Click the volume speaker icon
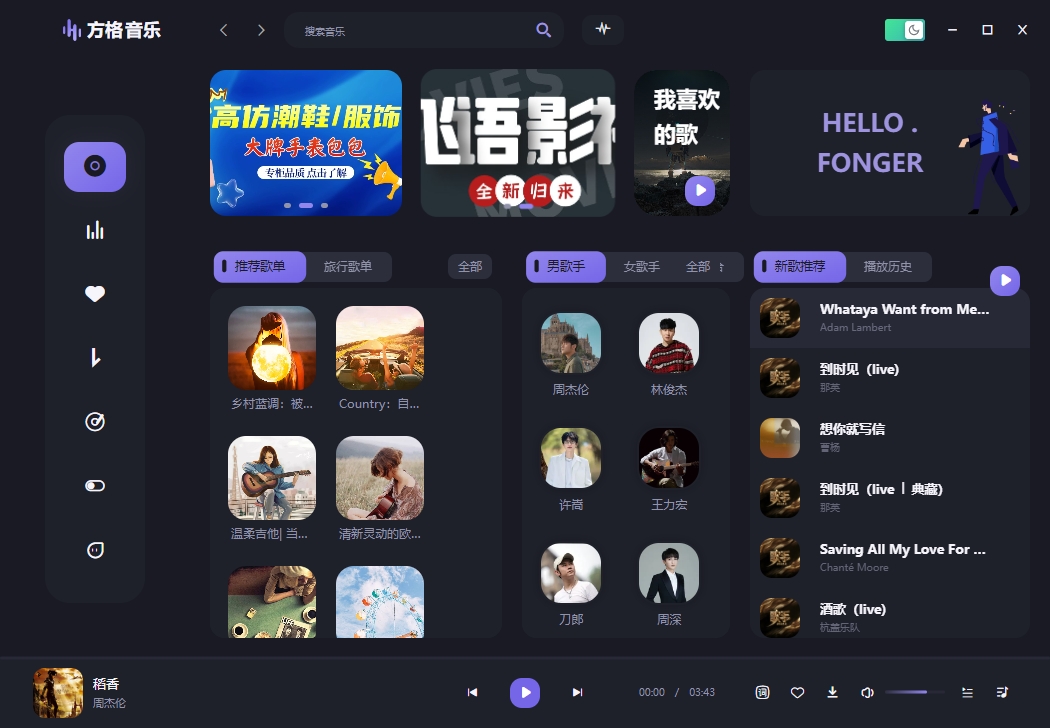This screenshot has width=1050, height=728. [866, 691]
